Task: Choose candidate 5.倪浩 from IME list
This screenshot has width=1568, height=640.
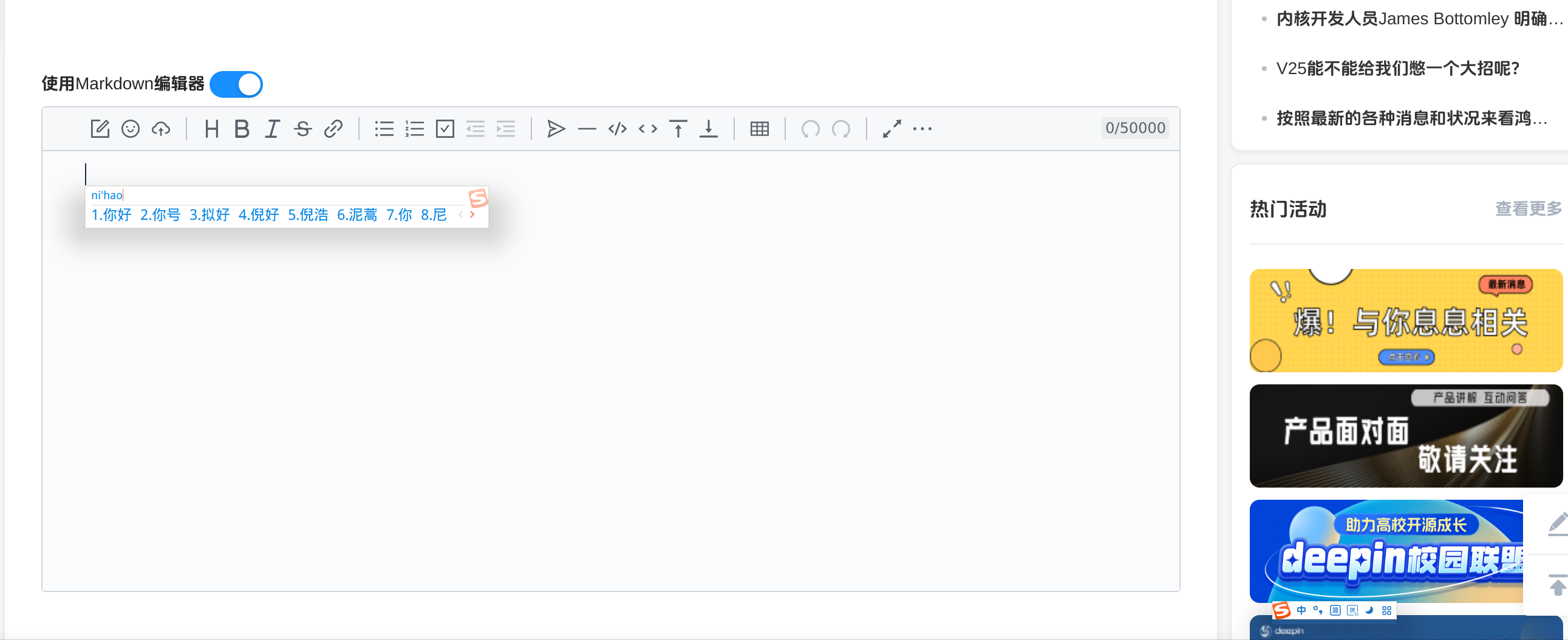Action: [308, 215]
